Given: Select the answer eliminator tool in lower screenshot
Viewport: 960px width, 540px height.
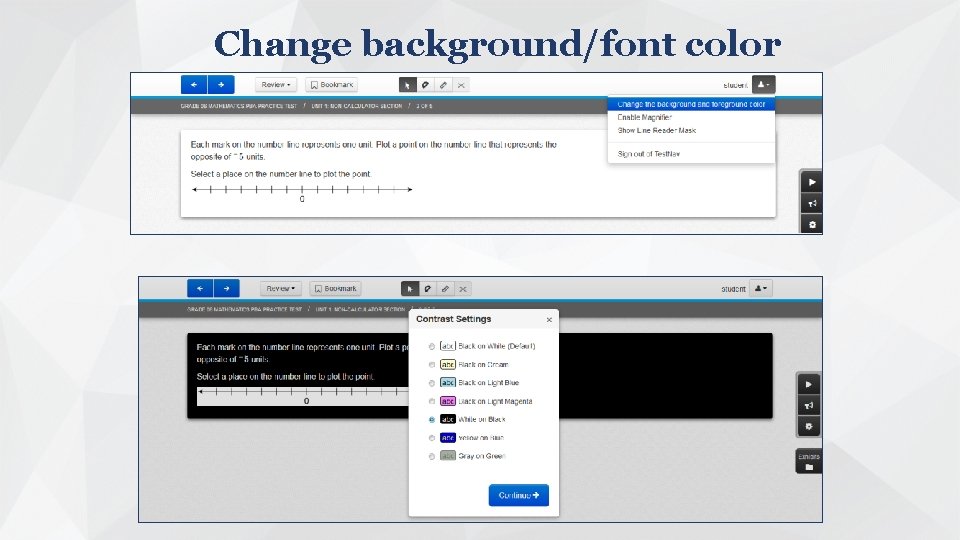Looking at the screenshot, I should pos(428,289).
